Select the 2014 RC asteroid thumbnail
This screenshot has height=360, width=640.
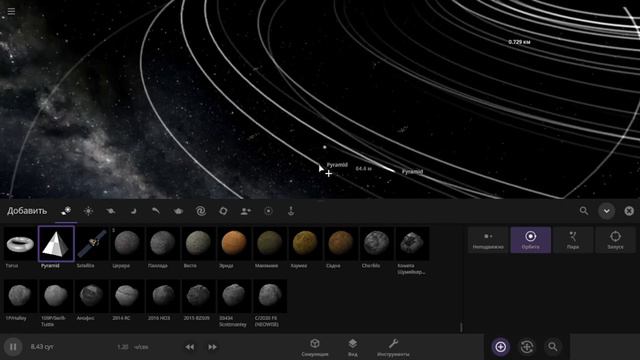[127, 296]
